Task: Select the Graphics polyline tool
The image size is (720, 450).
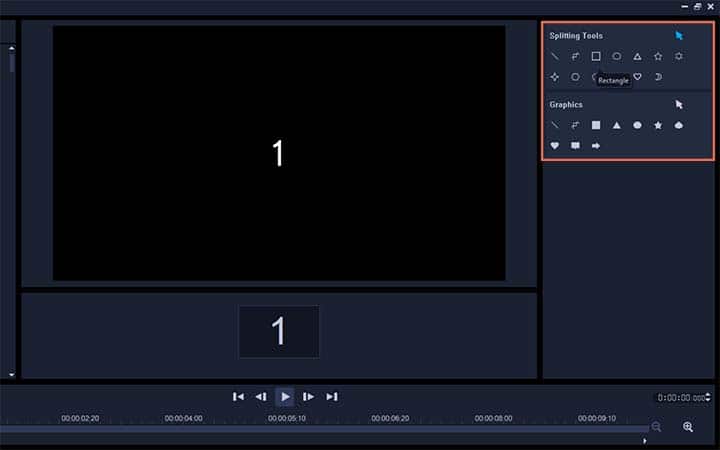Action: pos(575,125)
